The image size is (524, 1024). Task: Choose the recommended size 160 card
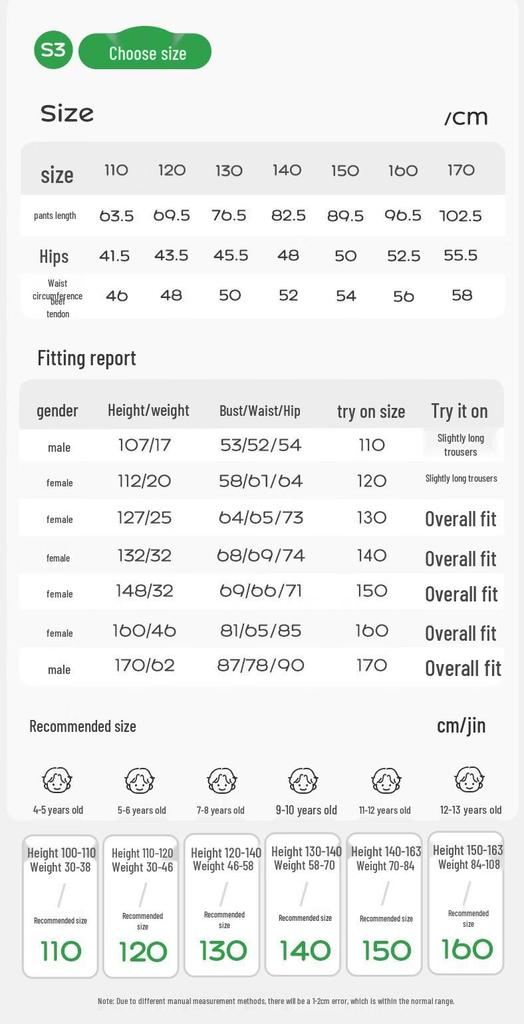pyautogui.click(x=466, y=903)
